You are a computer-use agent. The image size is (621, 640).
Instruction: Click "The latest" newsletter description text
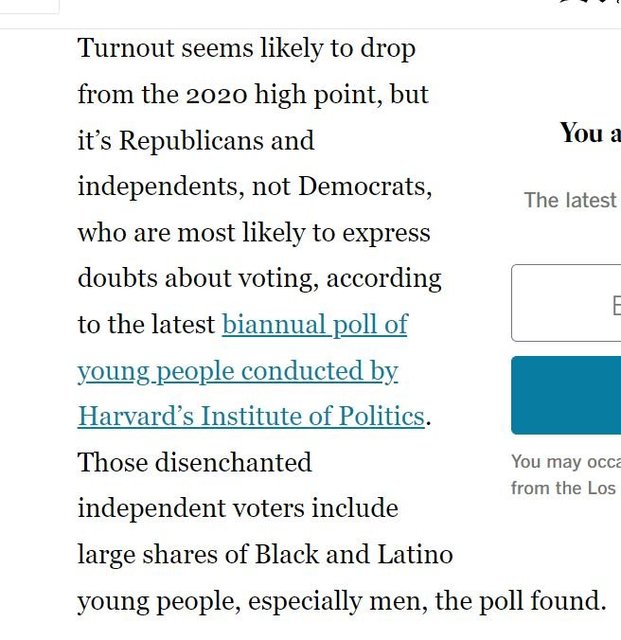click(x=570, y=200)
